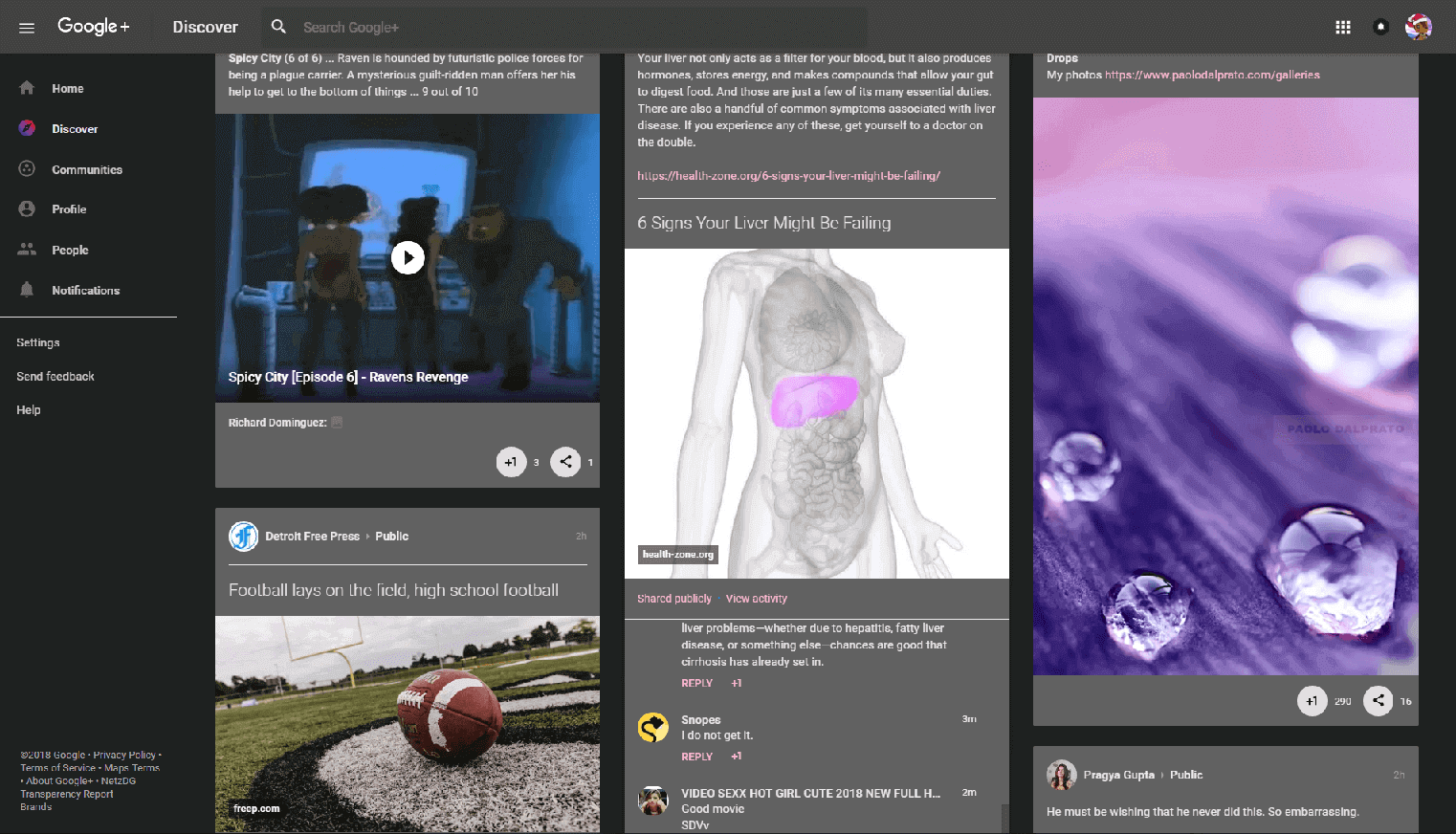Screen dimensions: 1456x834
Task: Click View activity on liver post
Action: 757,599
